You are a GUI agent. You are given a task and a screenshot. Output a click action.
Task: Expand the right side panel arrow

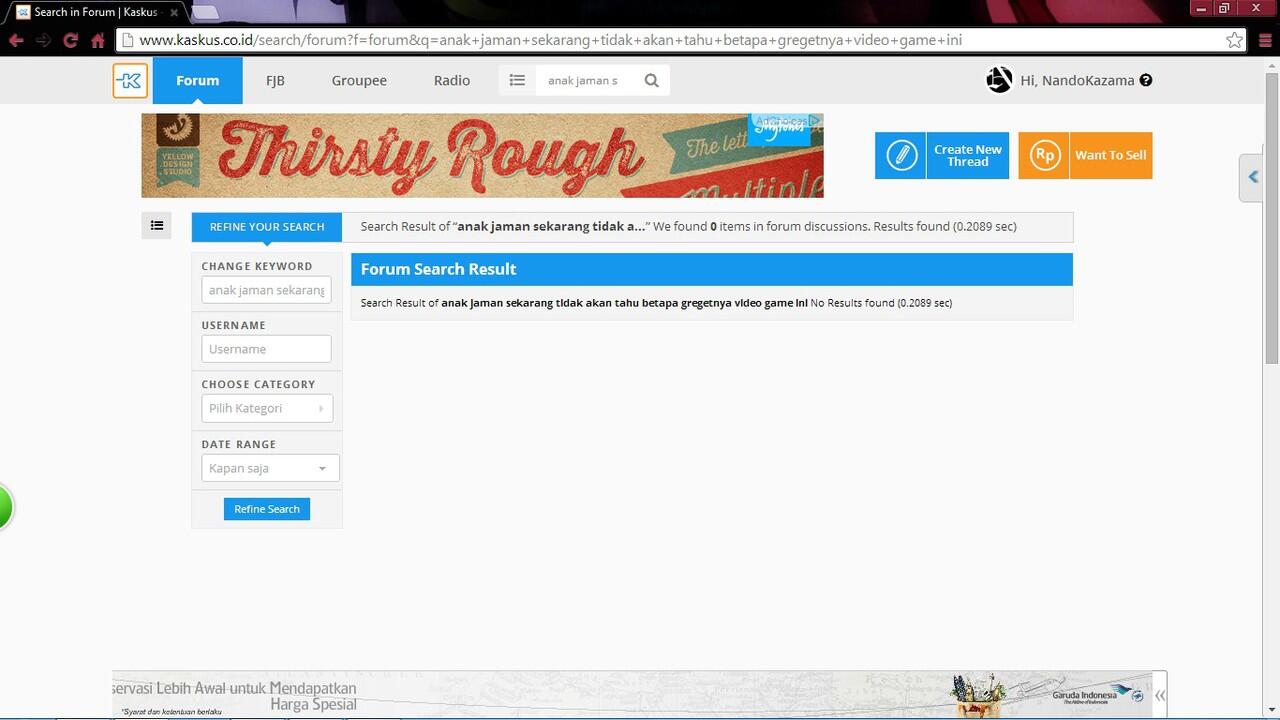[x=1253, y=177]
